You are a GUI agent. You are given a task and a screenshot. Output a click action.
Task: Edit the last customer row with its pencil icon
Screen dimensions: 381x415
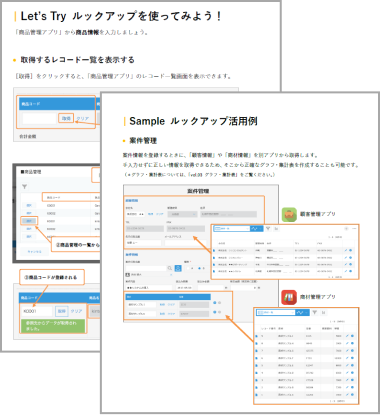346,271
